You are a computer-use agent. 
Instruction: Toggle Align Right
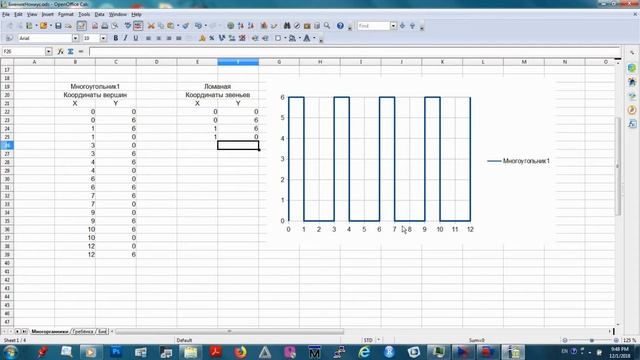tap(169, 38)
